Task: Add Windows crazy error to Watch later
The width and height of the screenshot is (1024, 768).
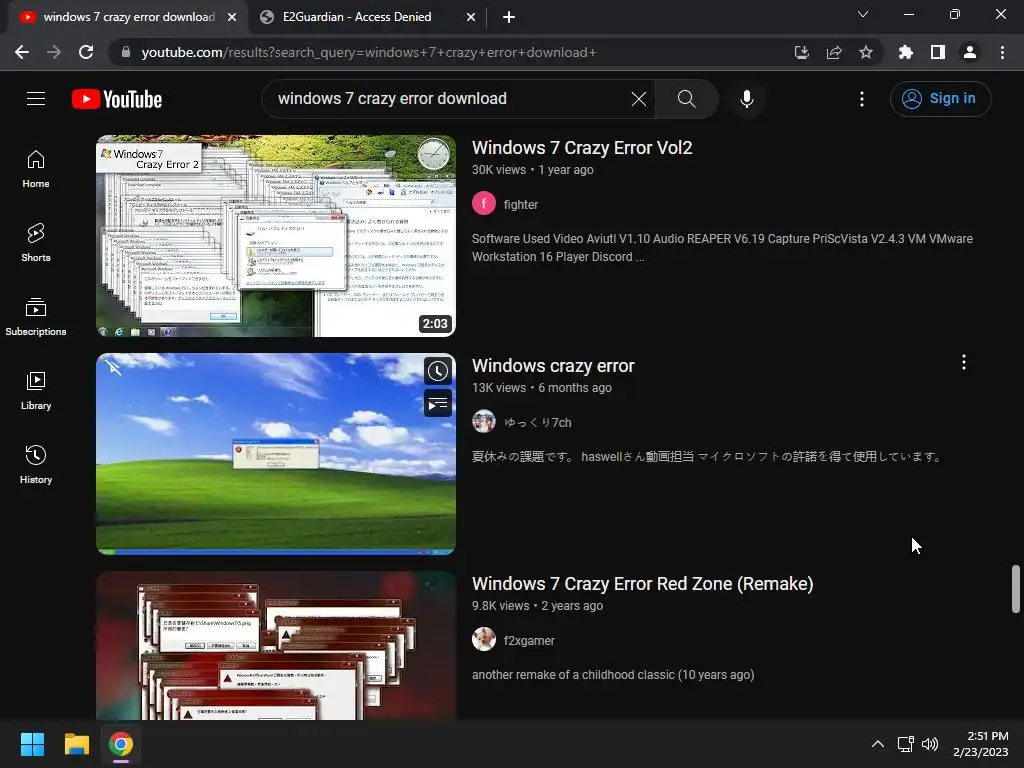Action: (x=438, y=371)
